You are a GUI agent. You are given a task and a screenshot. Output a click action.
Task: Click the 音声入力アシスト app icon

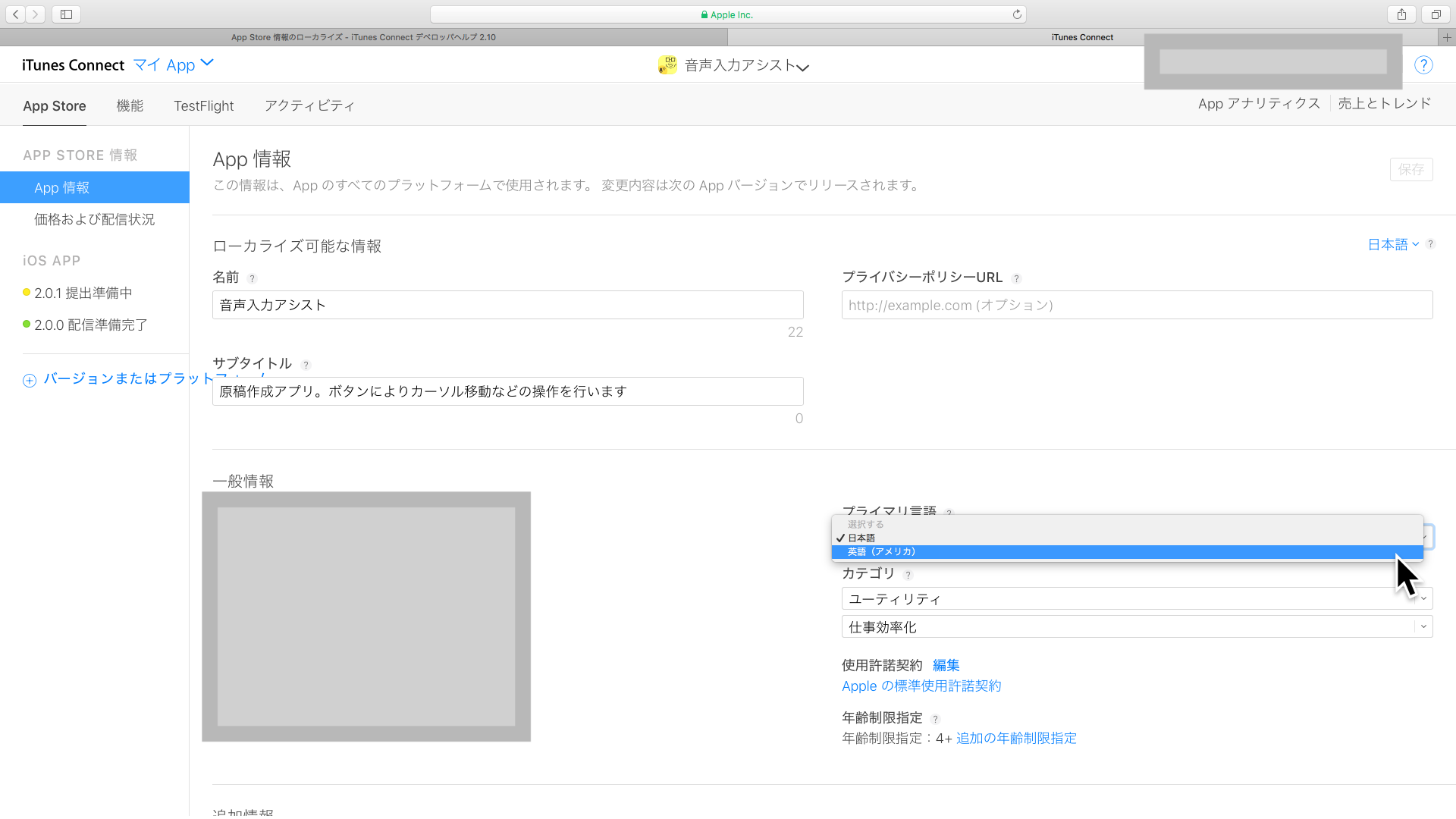click(x=667, y=65)
